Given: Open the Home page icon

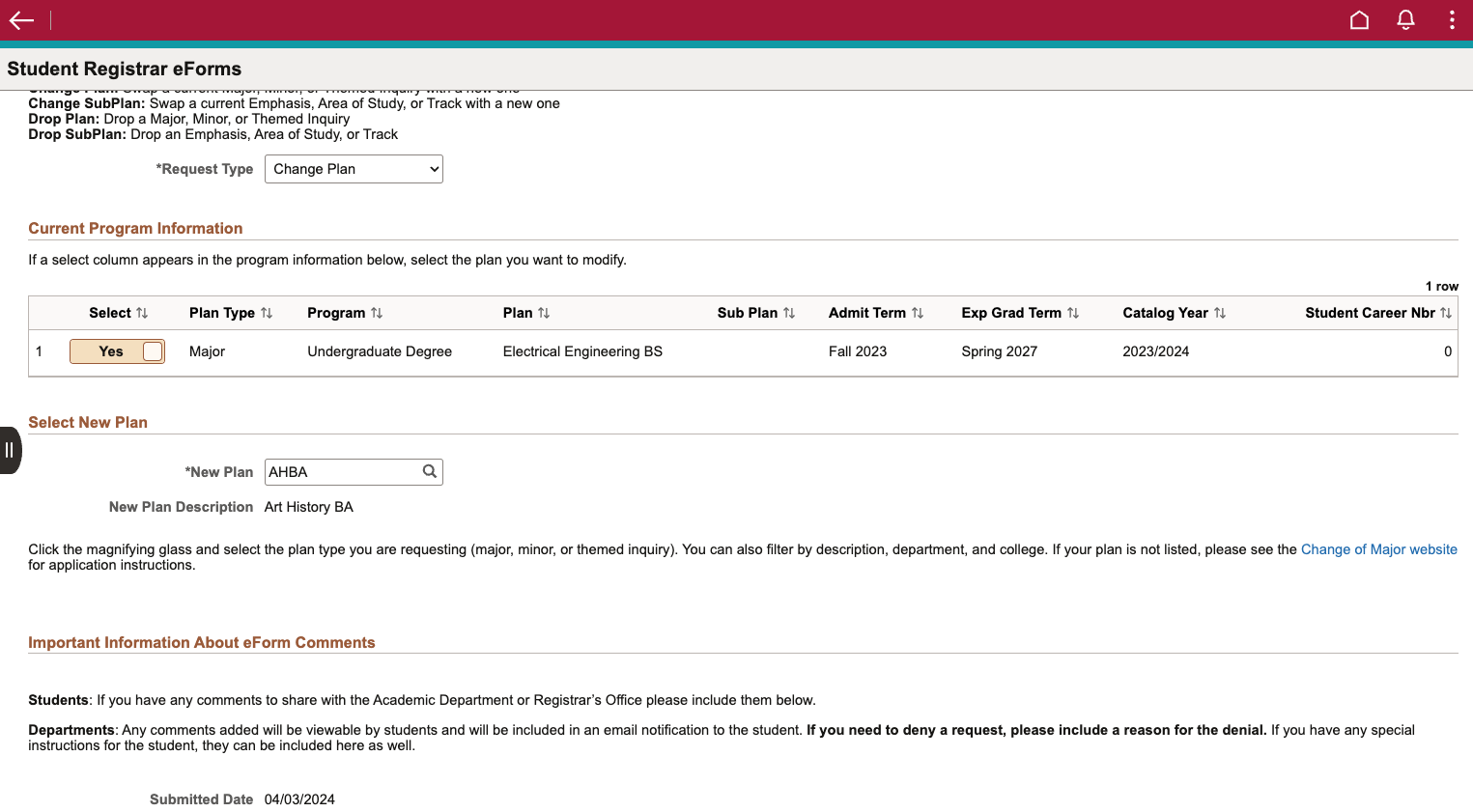Looking at the screenshot, I should pyautogui.click(x=1359, y=20).
